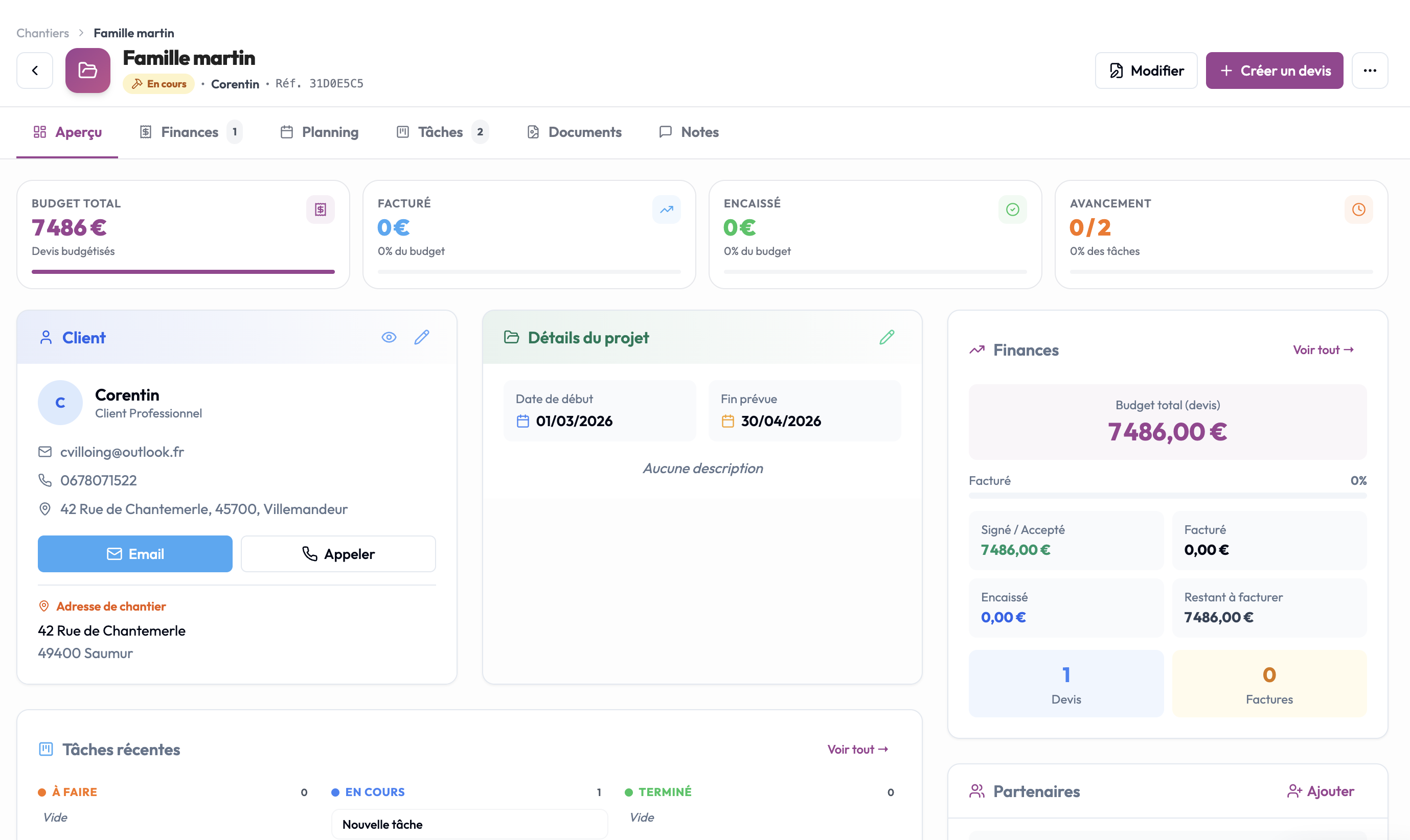Click the Fin prévue calendar icon
1410x840 pixels.
727,421
